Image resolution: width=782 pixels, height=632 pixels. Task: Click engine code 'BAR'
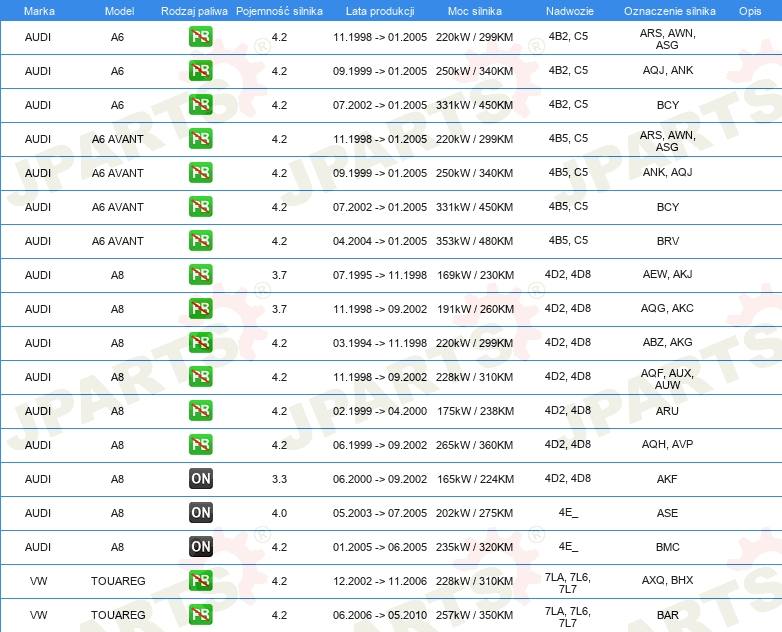coord(667,615)
